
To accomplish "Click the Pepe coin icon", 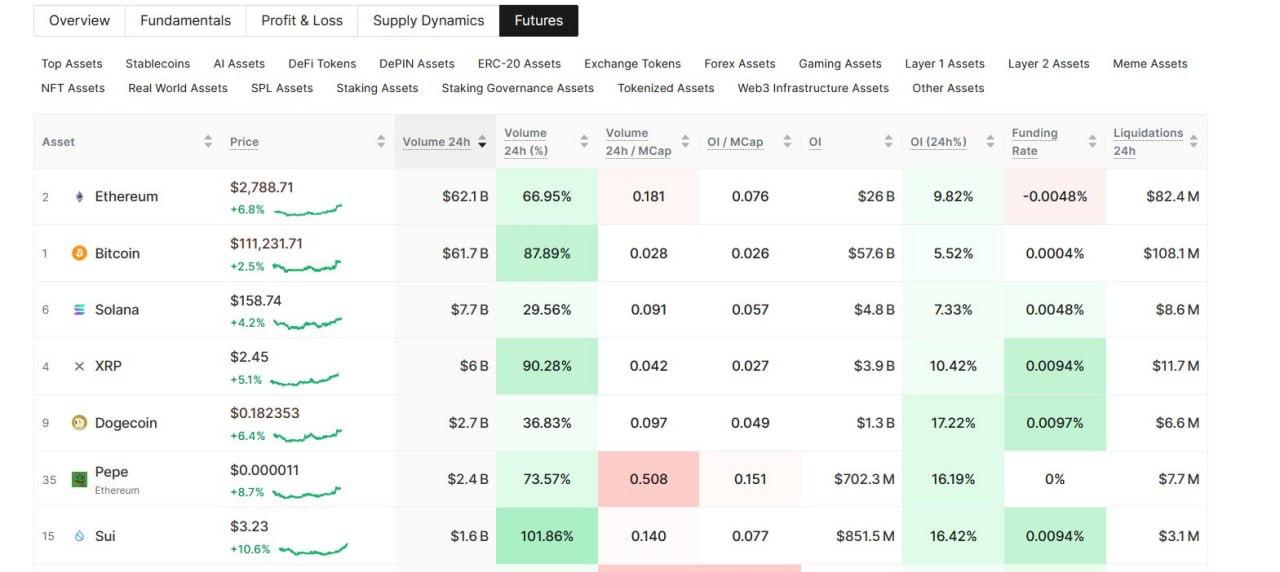I will click(x=80, y=479).
